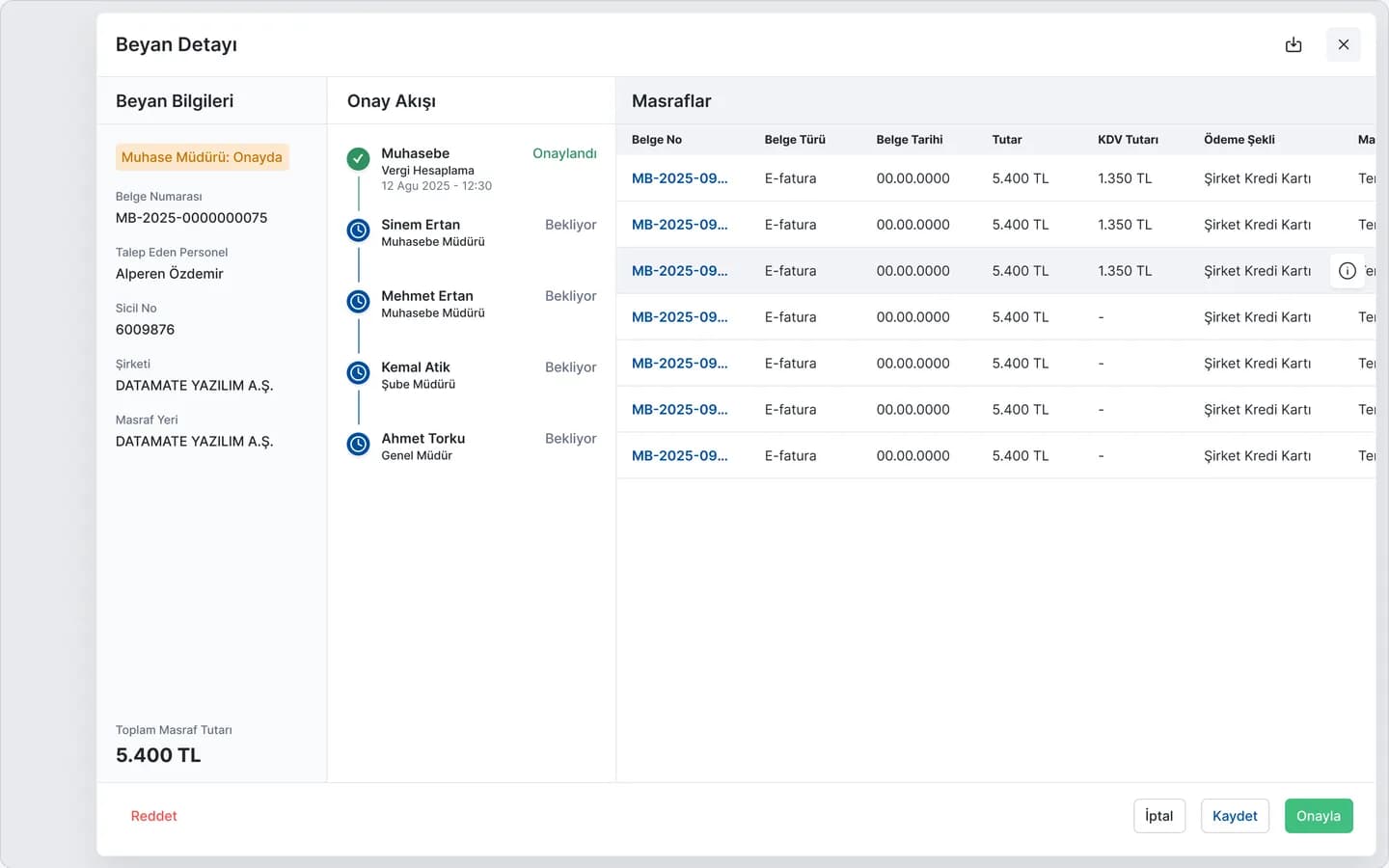Click the Ödeme Şekli column header
Viewport: 1389px width, 868px height.
[1239, 140]
